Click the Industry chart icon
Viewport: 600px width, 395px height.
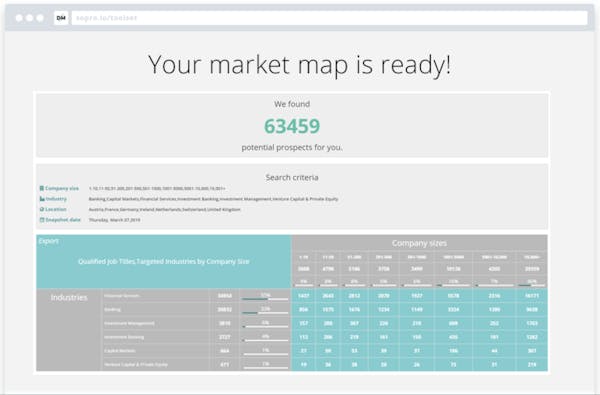tap(42, 199)
